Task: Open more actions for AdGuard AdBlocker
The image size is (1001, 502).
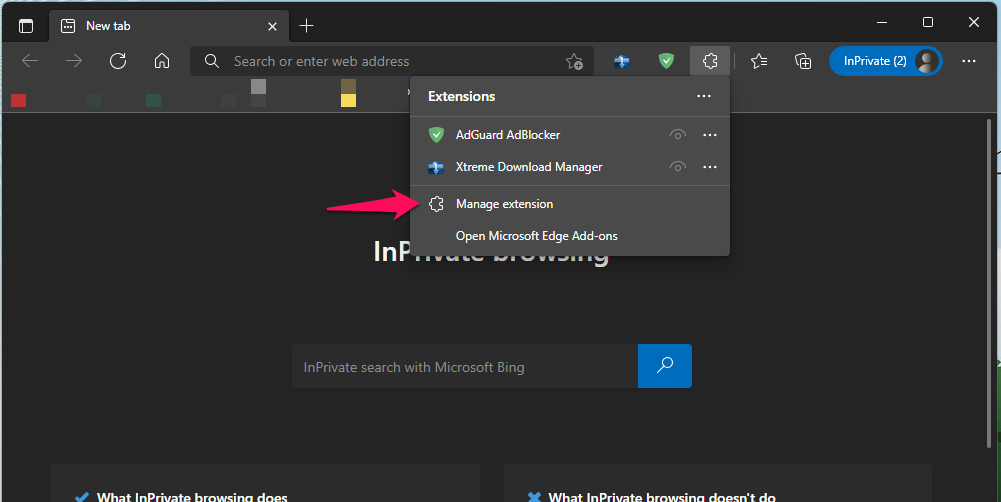Action: coord(710,135)
